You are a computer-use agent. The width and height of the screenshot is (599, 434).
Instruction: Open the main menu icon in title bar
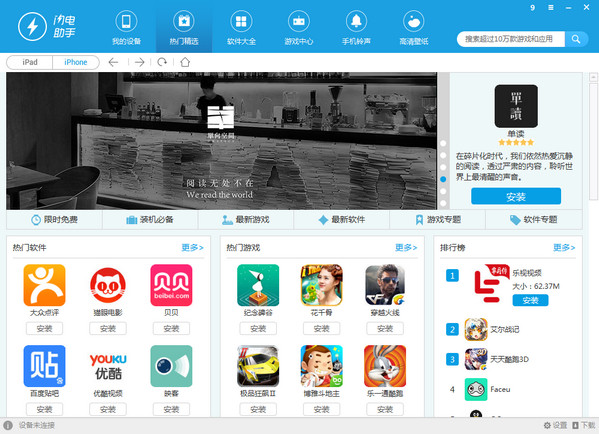pos(550,8)
